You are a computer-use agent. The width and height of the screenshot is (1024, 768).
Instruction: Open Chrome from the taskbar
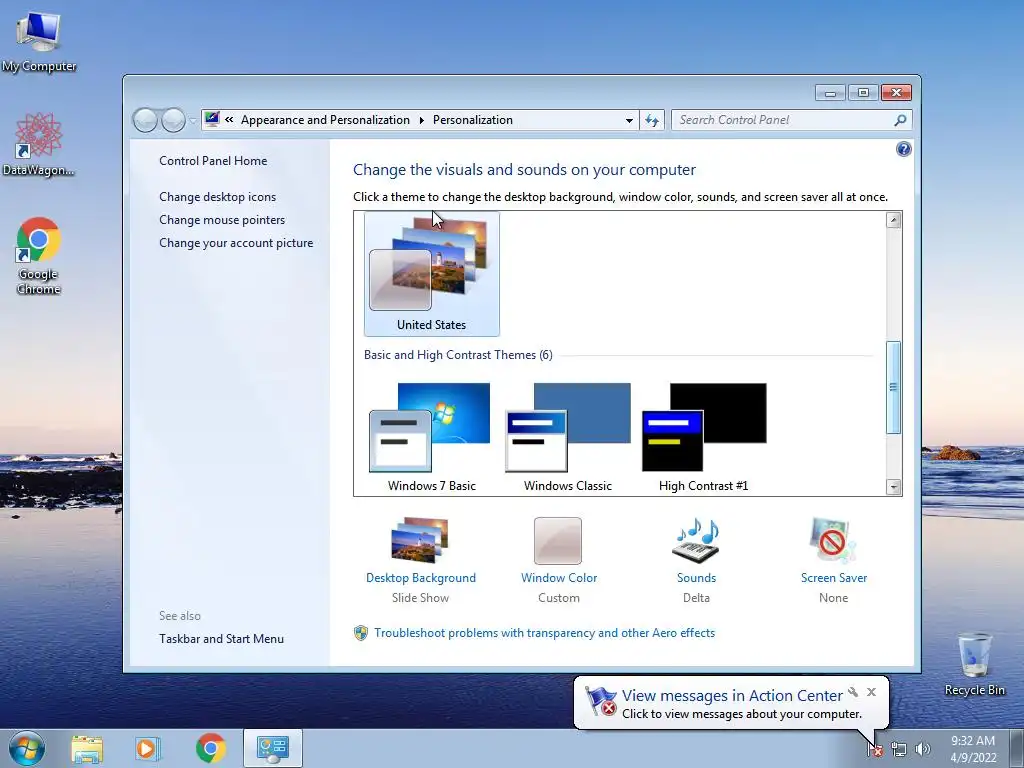(x=210, y=749)
